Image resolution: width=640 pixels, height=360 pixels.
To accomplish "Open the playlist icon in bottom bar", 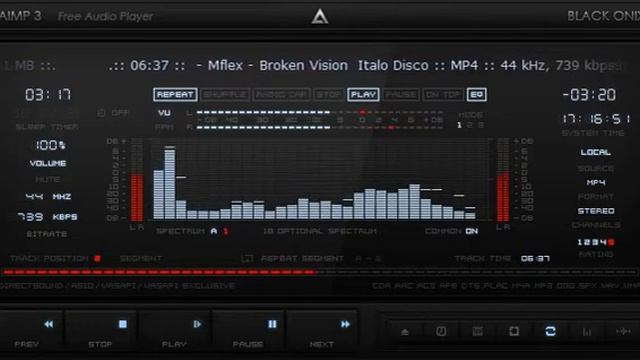I will click(x=478, y=331).
